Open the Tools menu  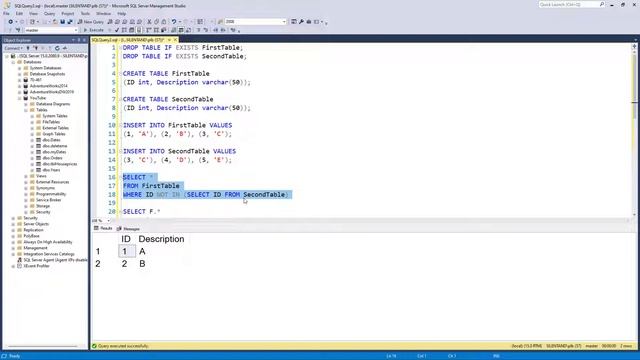[85, 13]
